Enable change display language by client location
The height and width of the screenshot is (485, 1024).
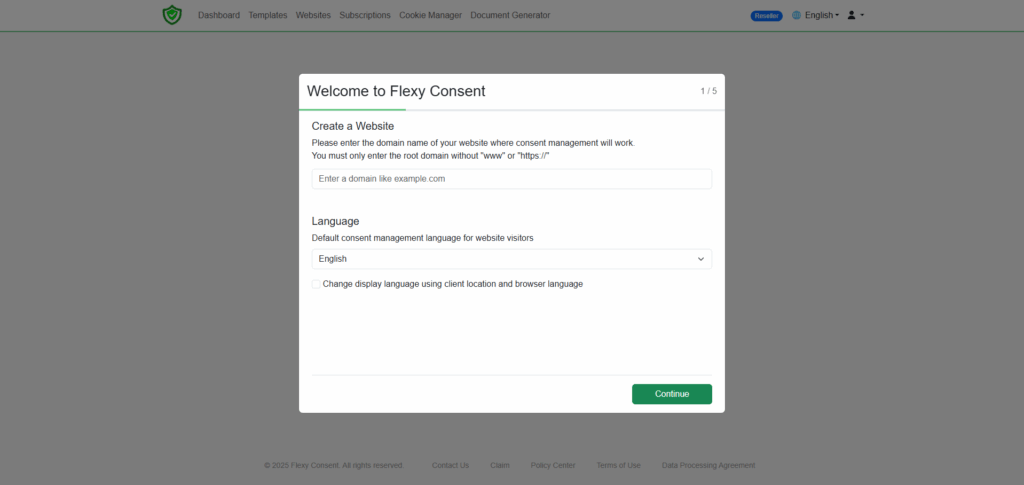[316, 284]
